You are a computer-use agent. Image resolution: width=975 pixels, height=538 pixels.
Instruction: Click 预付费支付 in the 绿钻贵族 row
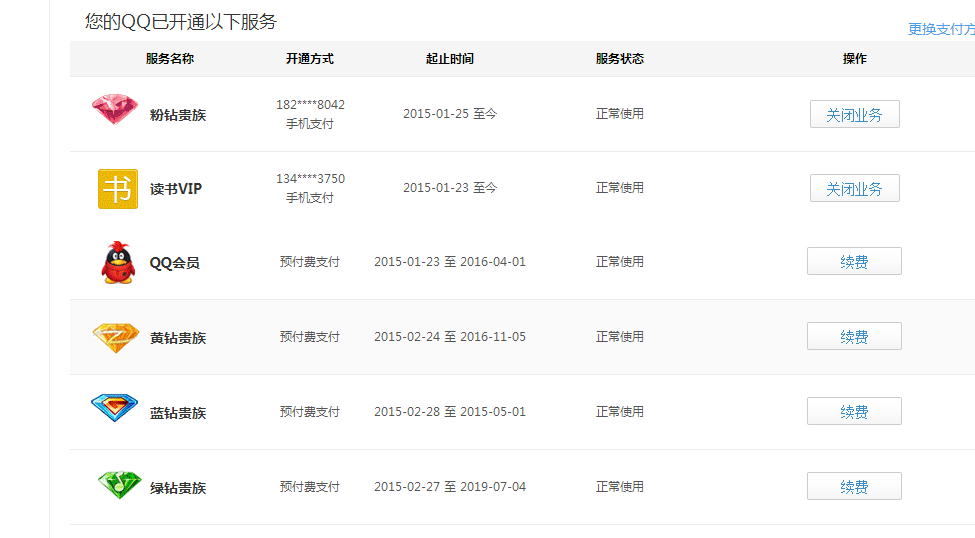(310, 486)
